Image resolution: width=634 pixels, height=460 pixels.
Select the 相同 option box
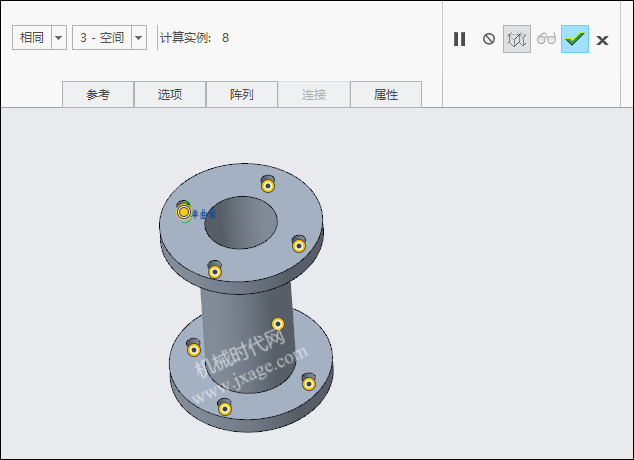[x=32, y=38]
